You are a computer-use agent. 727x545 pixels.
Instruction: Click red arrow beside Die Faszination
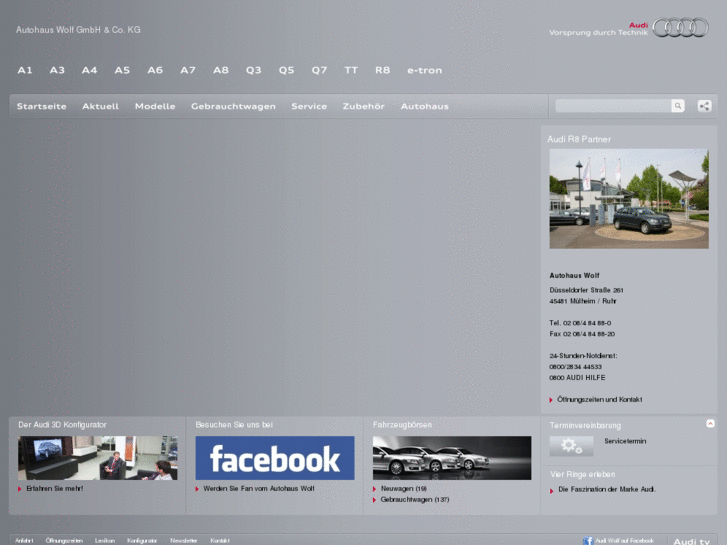[x=552, y=491]
